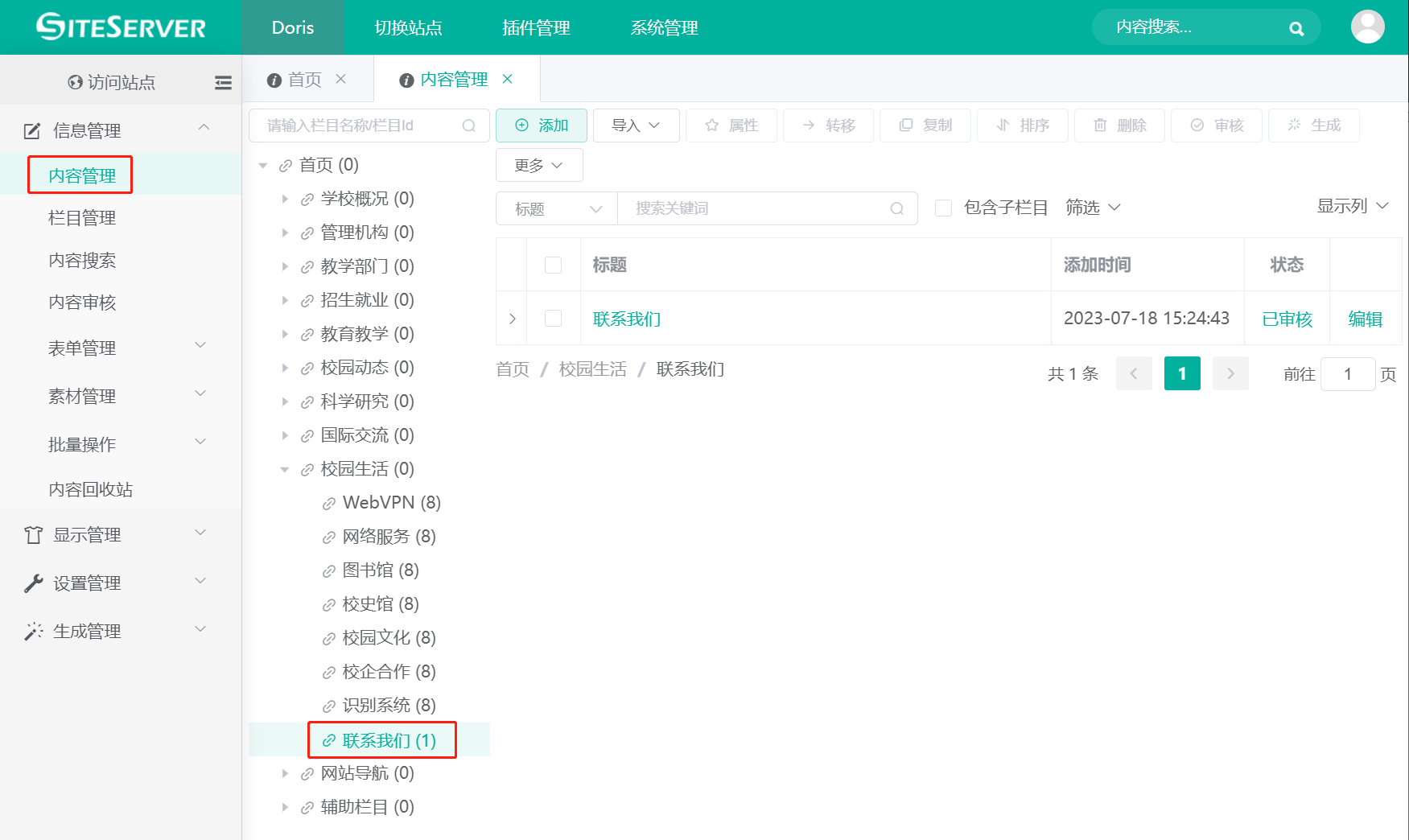Select all rows via header checkbox
The width and height of the screenshot is (1409, 840).
coord(554,264)
